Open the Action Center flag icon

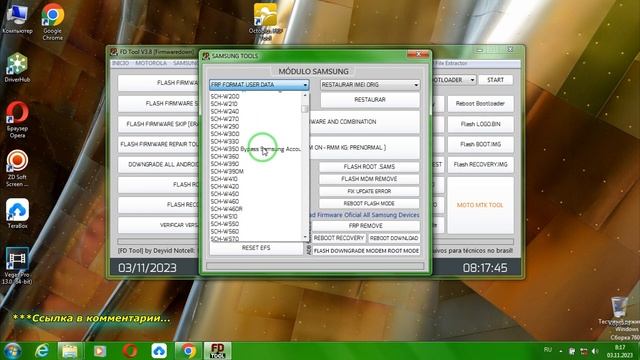tap(572, 351)
